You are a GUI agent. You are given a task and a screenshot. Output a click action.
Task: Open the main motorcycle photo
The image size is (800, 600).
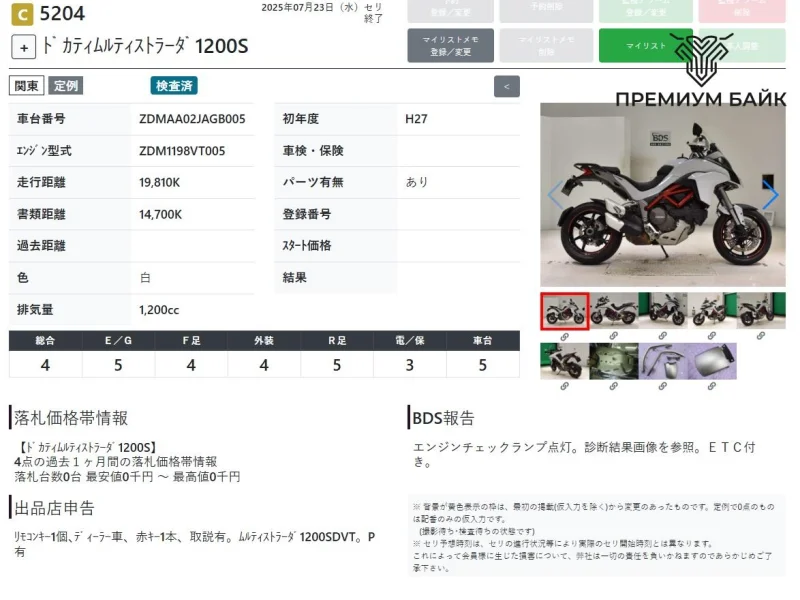[x=662, y=195]
